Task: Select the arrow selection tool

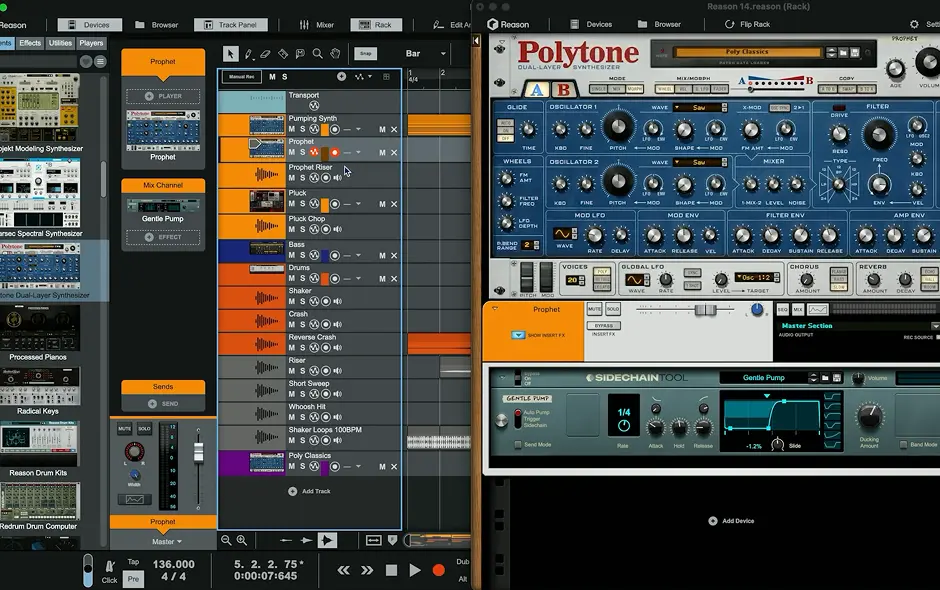Action: click(230, 54)
